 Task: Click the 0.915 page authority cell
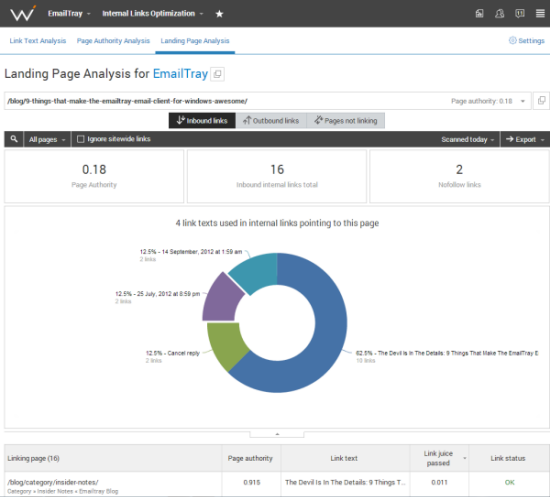click(x=251, y=482)
